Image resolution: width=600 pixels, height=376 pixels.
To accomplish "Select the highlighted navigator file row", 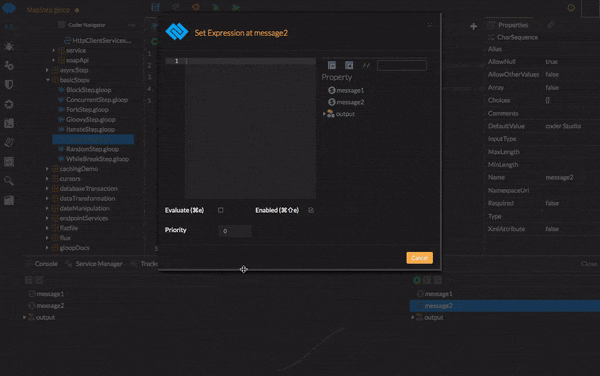I will tap(93, 139).
